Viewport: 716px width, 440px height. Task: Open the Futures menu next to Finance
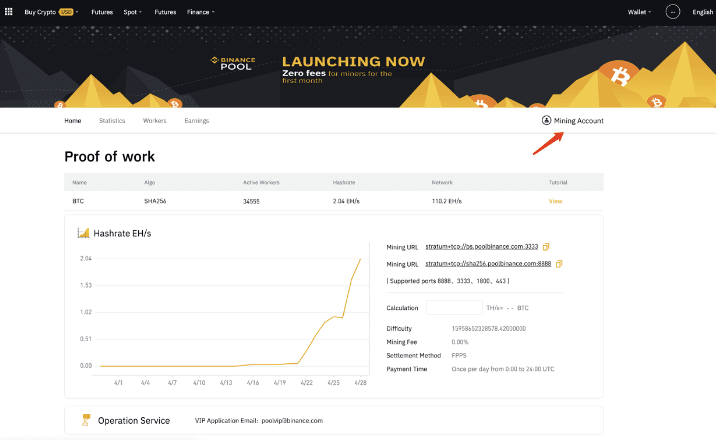[165, 12]
